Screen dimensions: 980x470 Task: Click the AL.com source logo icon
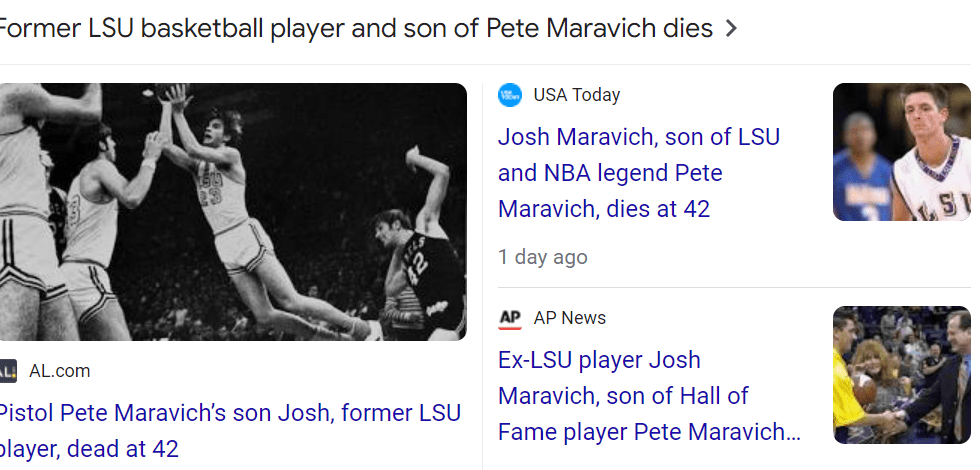tap(7, 371)
